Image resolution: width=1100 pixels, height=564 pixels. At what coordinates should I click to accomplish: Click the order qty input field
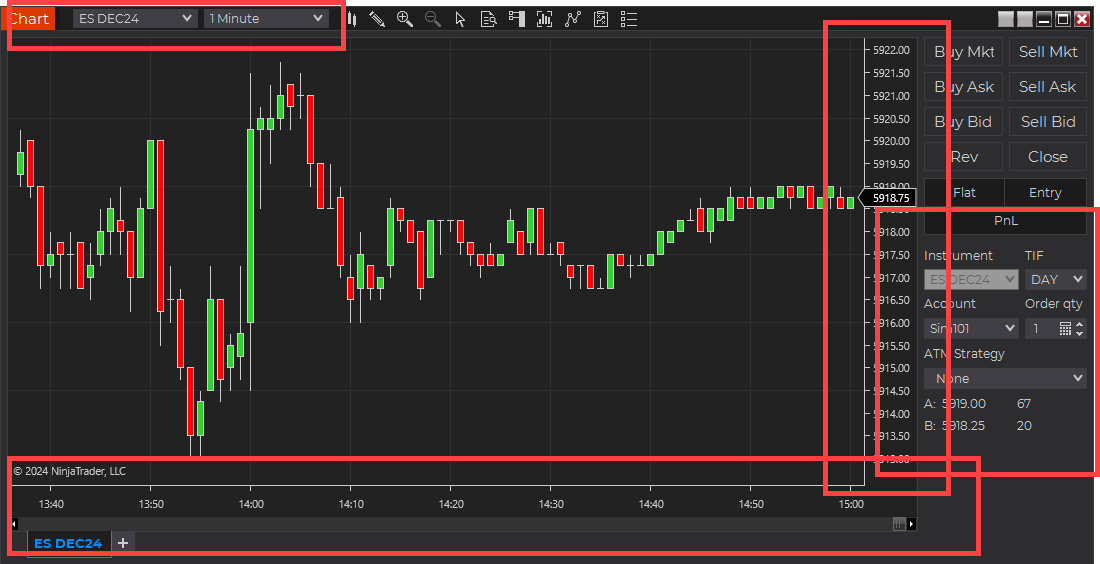(1042, 328)
